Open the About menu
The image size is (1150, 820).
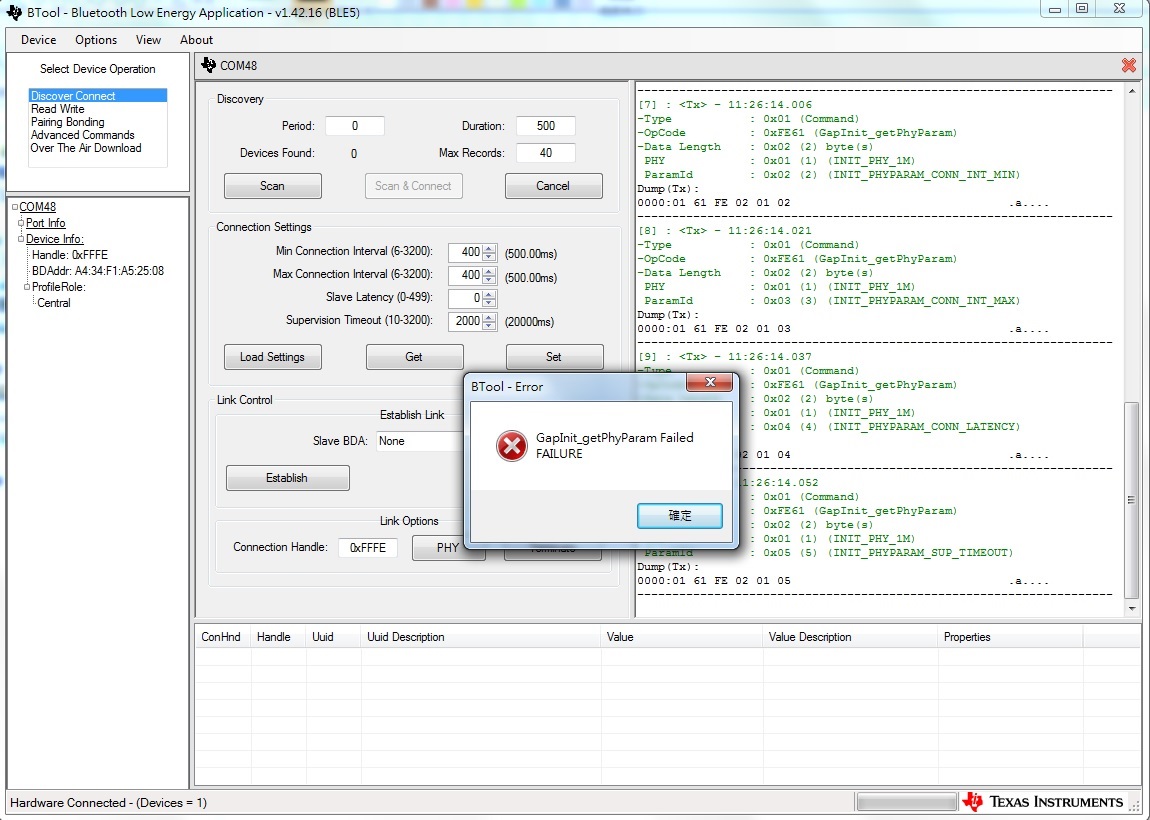point(197,40)
